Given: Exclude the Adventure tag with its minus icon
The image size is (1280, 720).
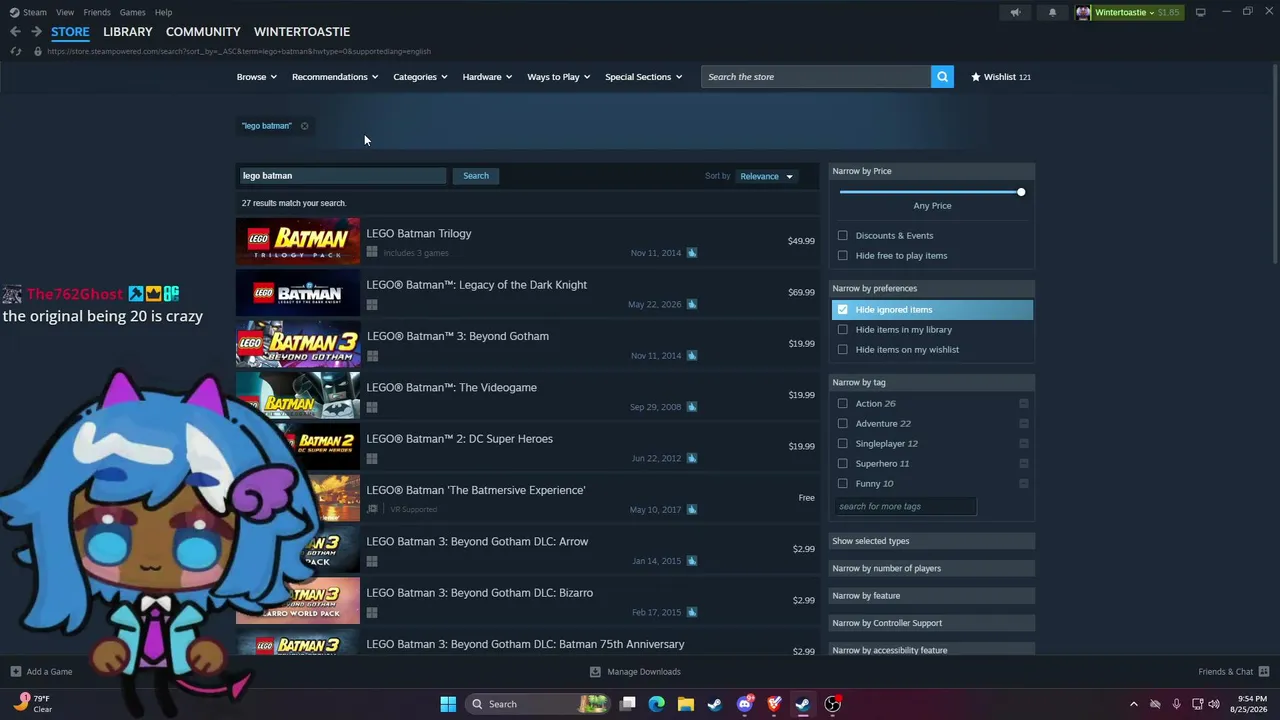Looking at the screenshot, I should 1023,423.
